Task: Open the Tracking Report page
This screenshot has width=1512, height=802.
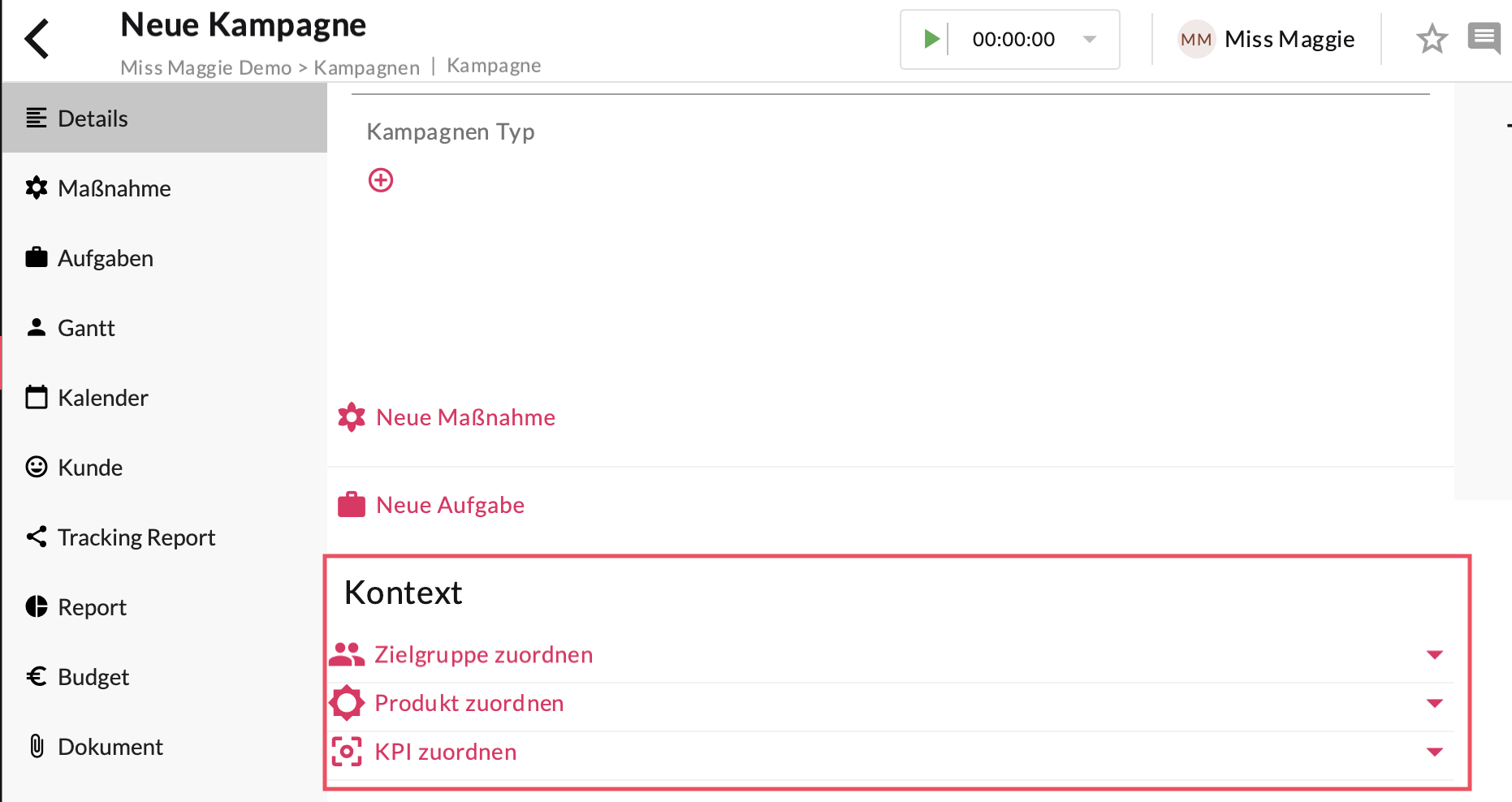Action: coord(136,537)
